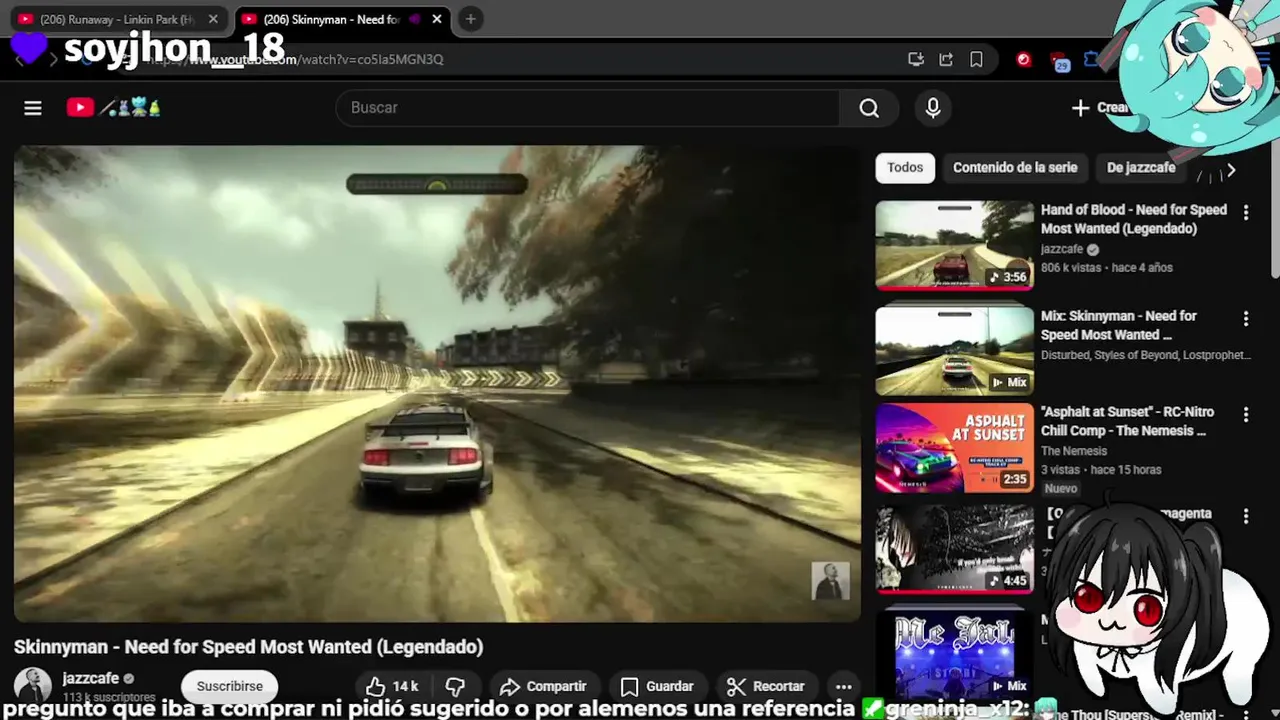
Task: Open options menu for the magenta video
Action: point(1246,517)
